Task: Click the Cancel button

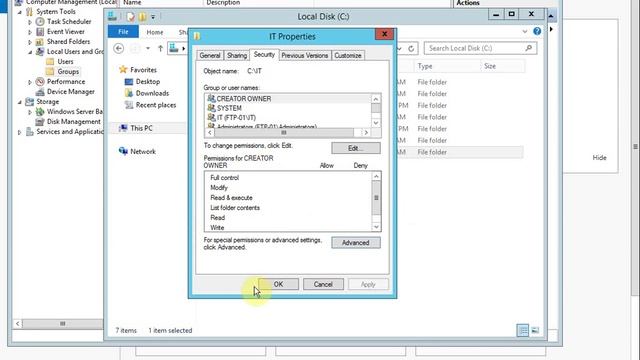Action: tap(323, 284)
